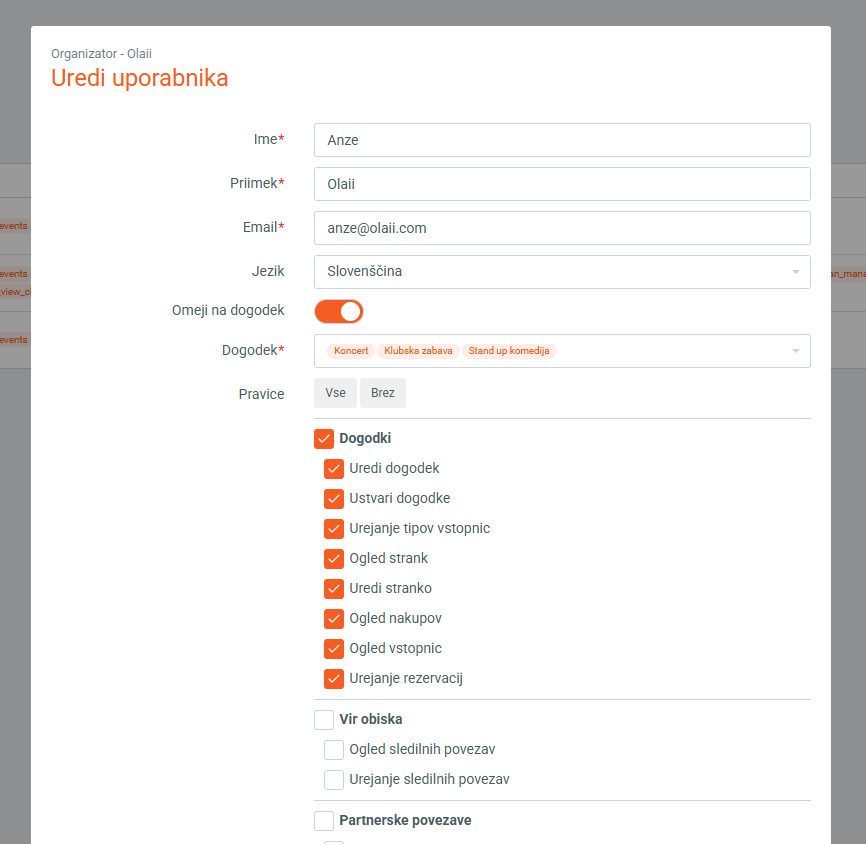866x844 pixels.
Task: Uncheck Ogled nakupov permission
Action: (x=334, y=618)
